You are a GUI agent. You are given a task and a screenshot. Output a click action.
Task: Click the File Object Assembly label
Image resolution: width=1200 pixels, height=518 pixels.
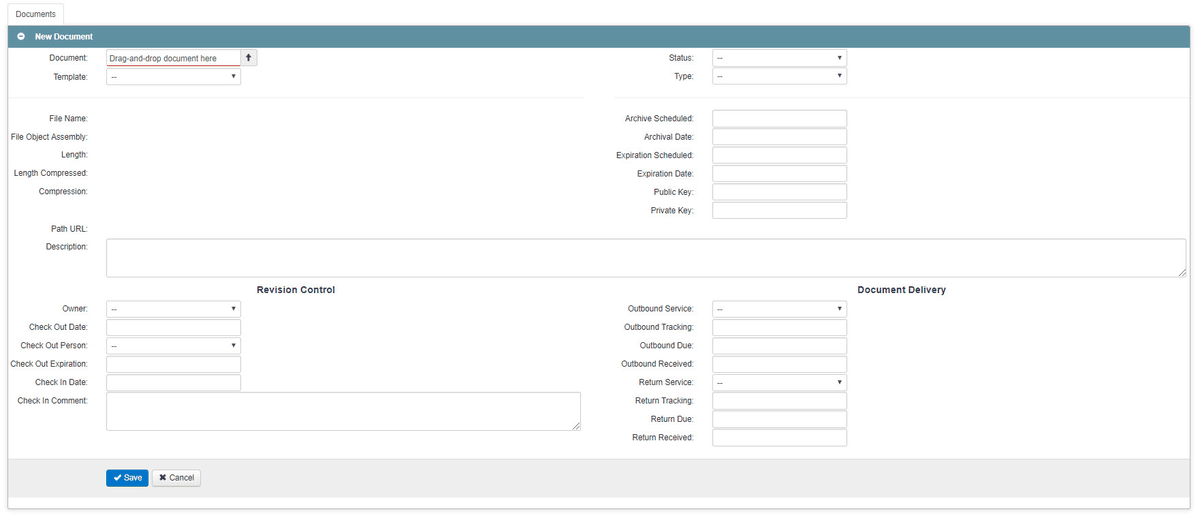[49, 137]
